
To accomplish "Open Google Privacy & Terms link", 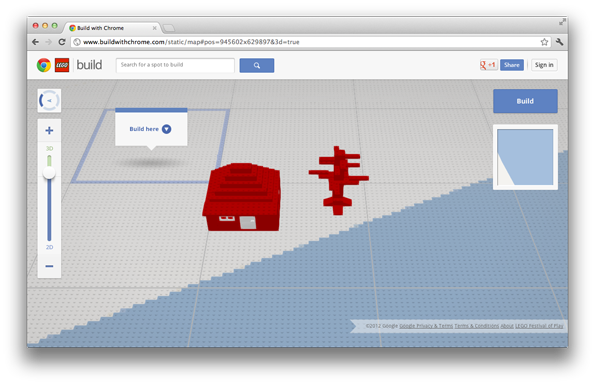I will [426, 326].
